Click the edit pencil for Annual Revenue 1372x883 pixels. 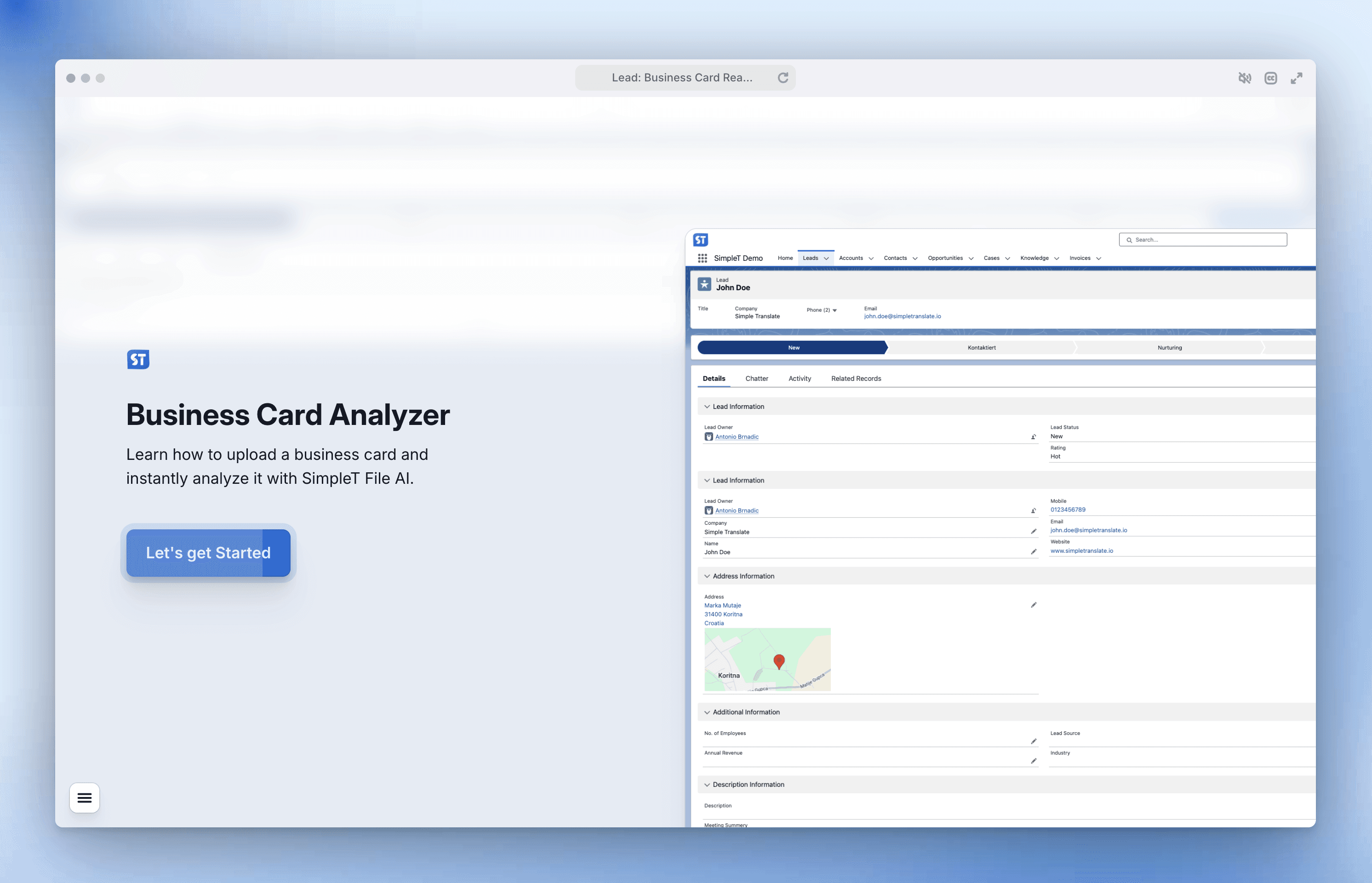click(1033, 761)
